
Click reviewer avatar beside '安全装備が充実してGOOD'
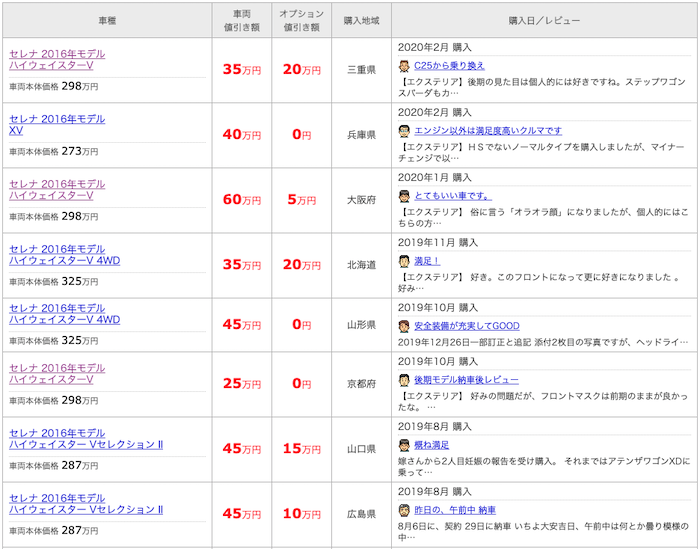click(404, 326)
